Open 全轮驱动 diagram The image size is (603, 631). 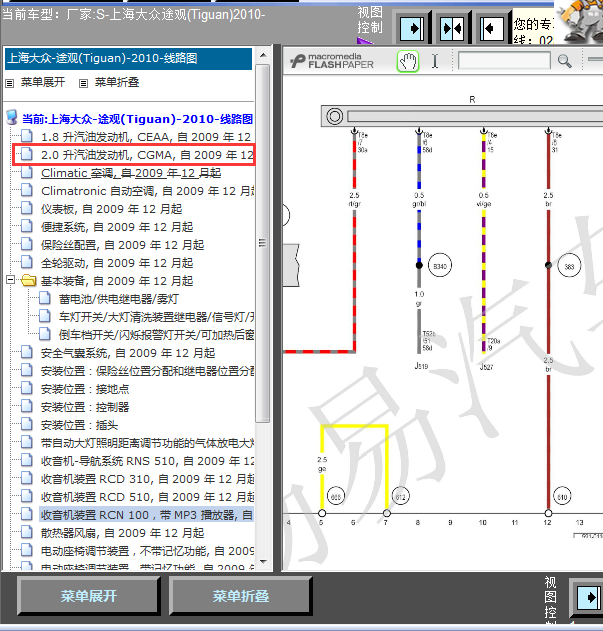117,263
